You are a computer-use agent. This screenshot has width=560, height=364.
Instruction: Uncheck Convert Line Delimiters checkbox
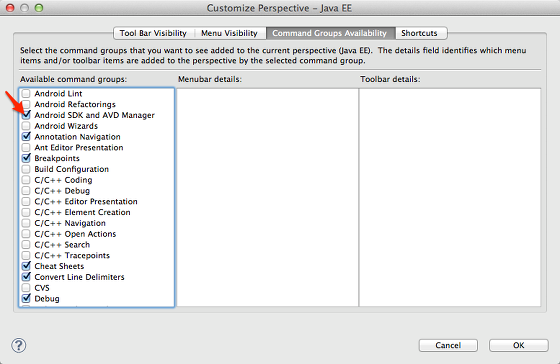[26, 277]
